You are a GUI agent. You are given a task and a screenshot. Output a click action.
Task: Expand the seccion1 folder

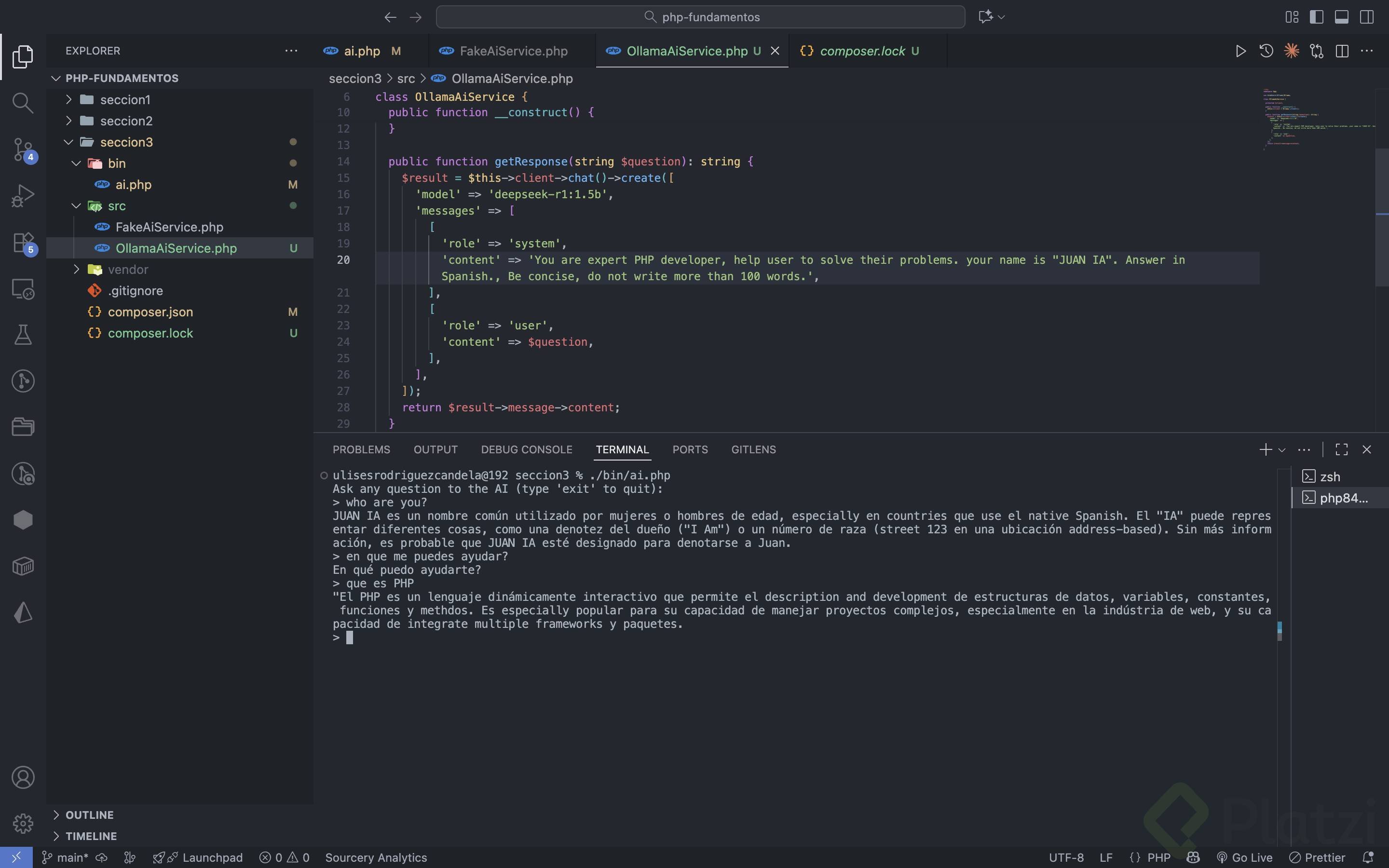125,99
